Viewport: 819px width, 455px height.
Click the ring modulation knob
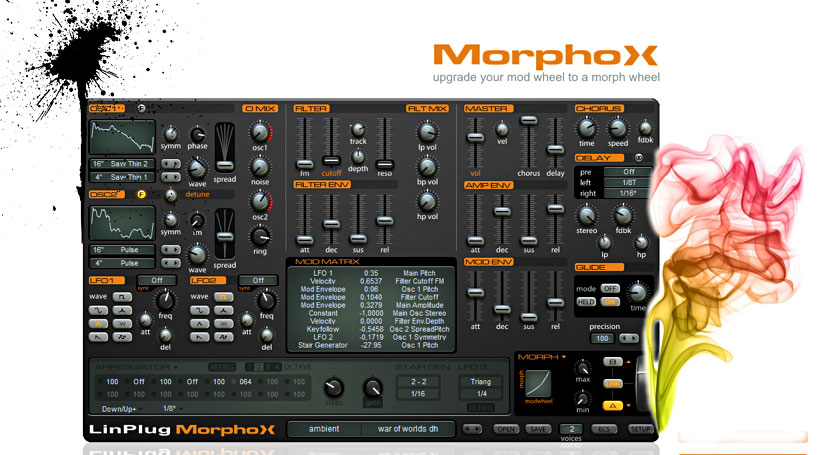click(x=260, y=237)
